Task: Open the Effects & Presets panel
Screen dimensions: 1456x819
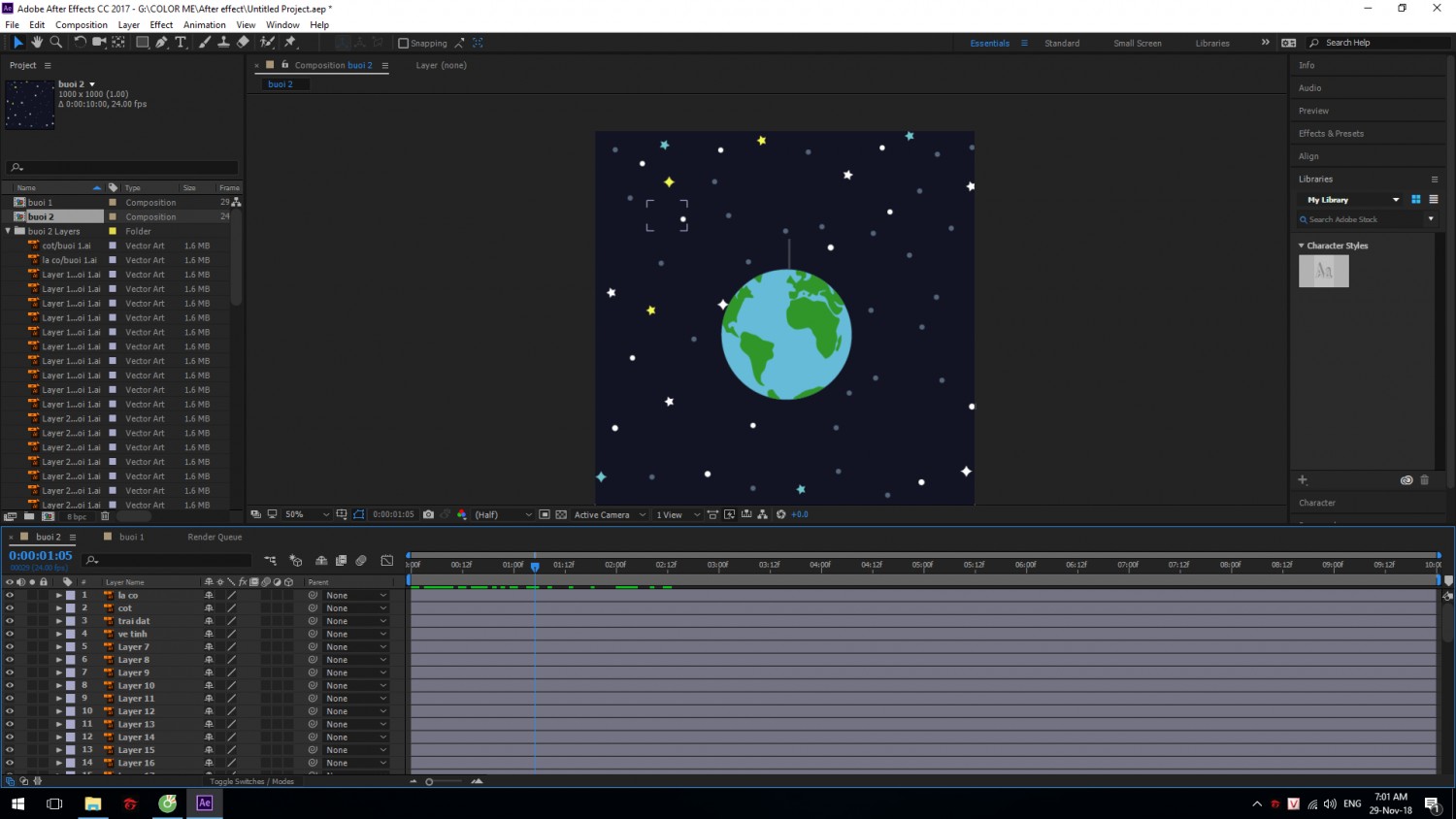Action: 1331,133
